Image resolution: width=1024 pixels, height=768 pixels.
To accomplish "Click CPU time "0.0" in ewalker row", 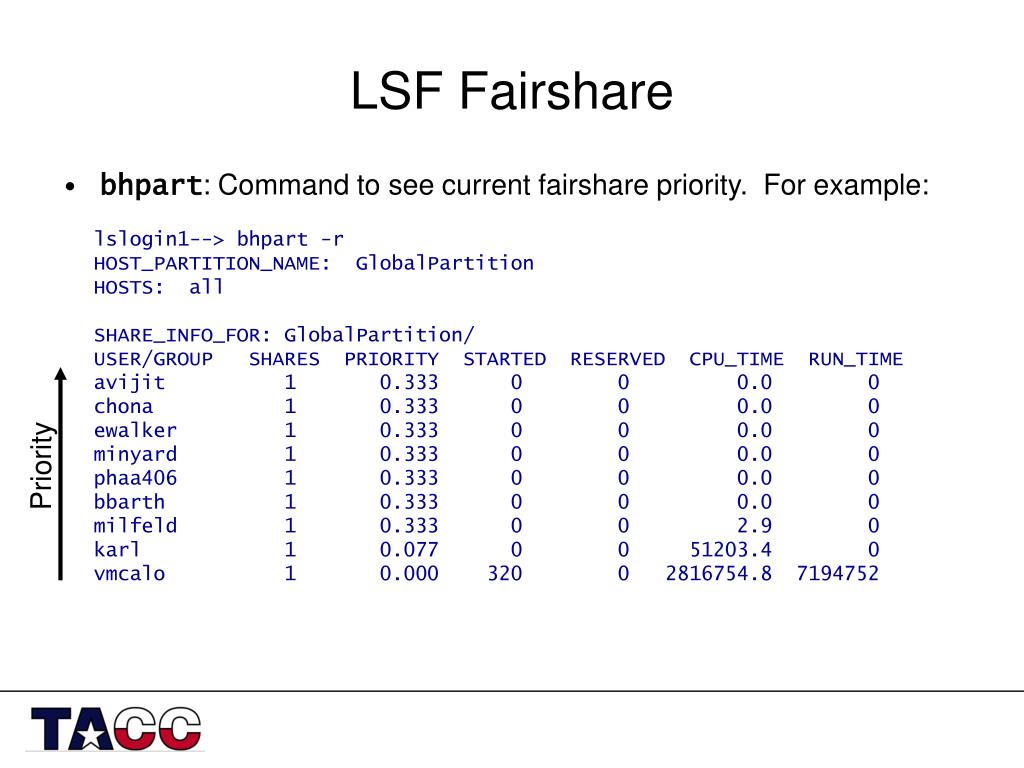I will tap(754, 430).
